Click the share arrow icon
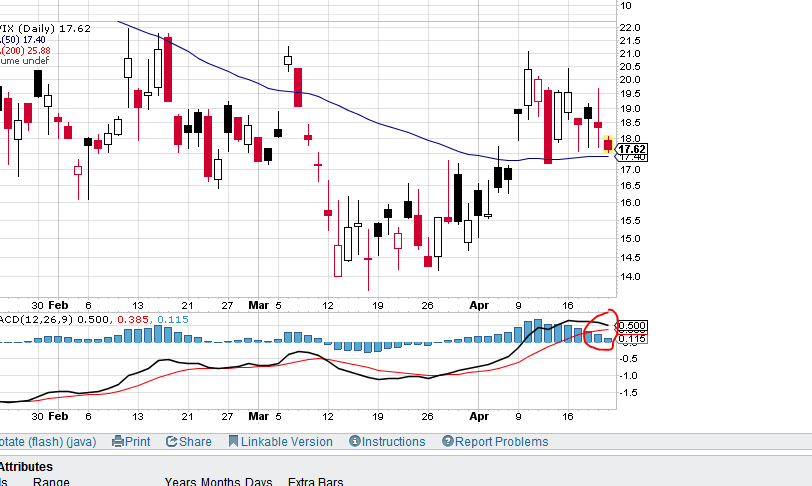 click(x=172, y=441)
